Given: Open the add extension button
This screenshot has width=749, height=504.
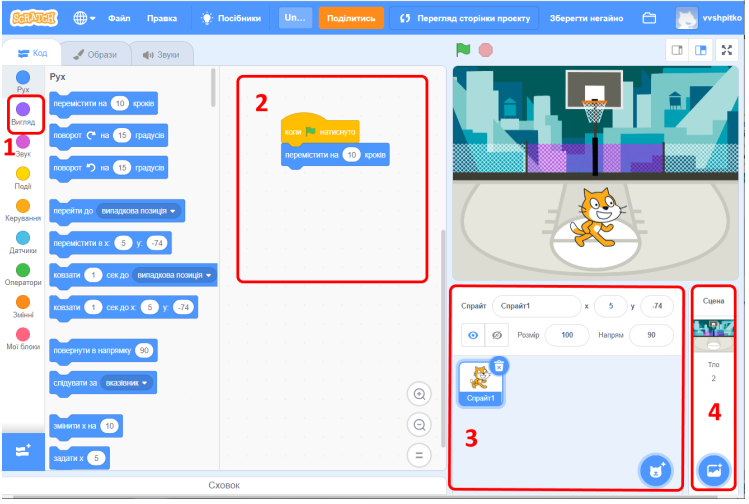Looking at the screenshot, I should 22,454.
